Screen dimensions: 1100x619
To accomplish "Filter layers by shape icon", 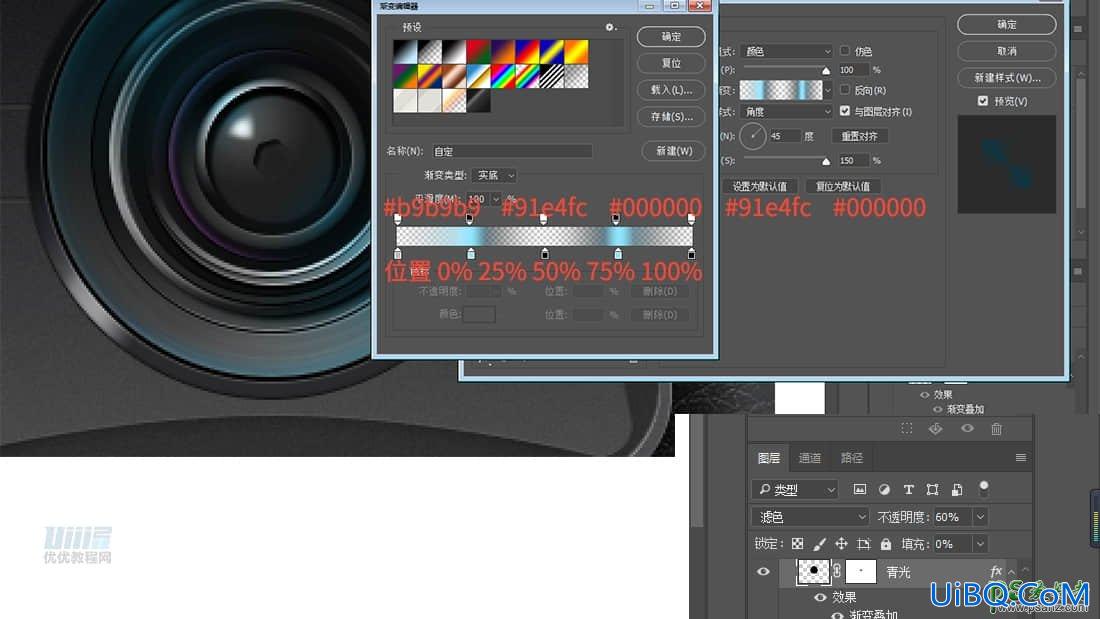I will 932,489.
